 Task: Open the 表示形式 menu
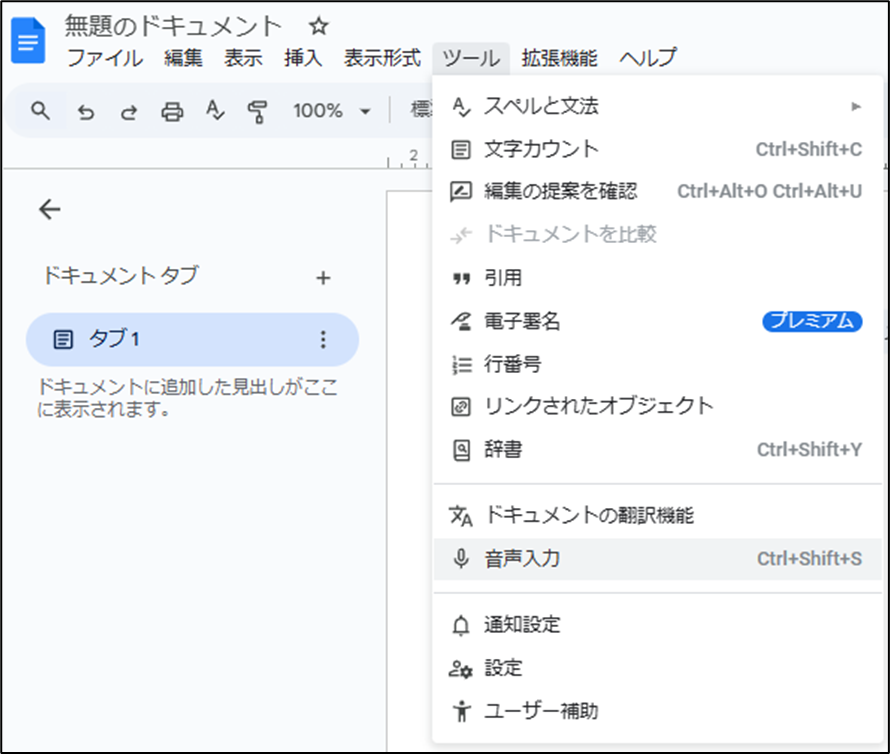(x=382, y=58)
